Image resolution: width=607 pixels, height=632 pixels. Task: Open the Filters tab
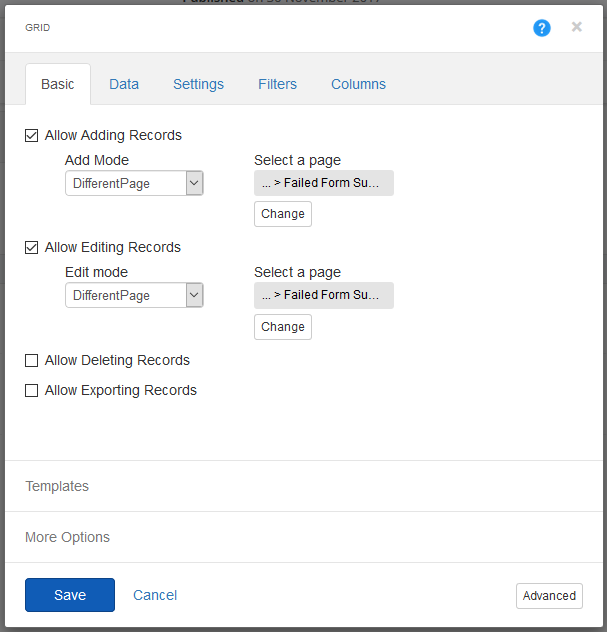[x=277, y=84]
